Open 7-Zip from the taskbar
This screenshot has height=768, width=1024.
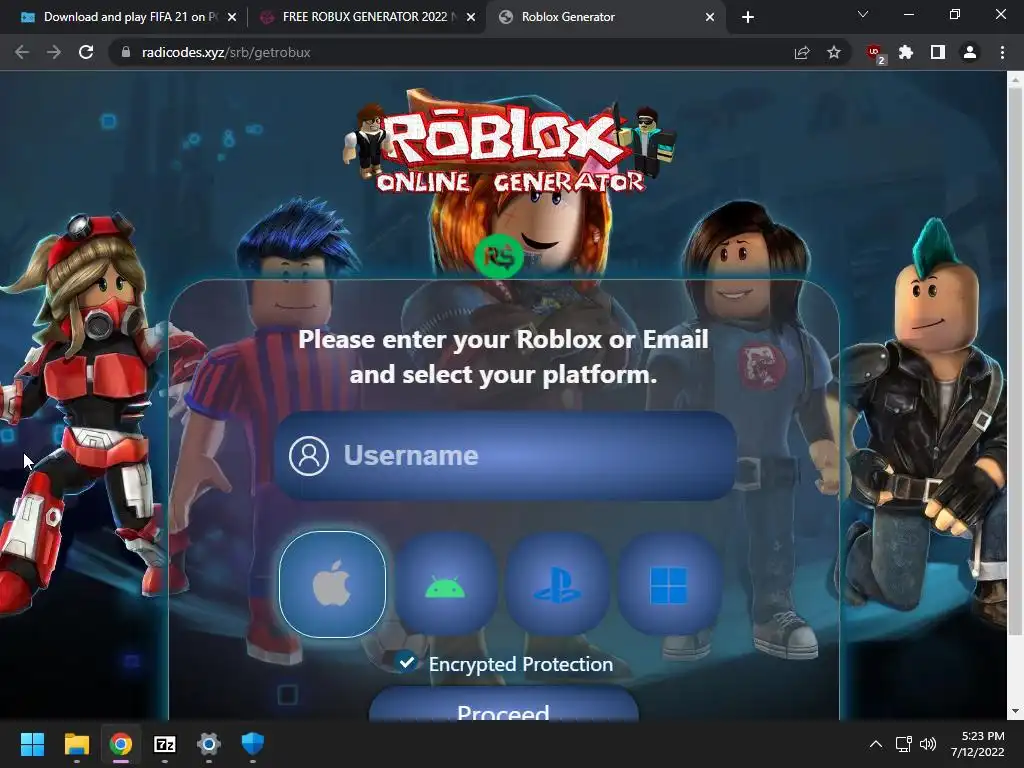(x=165, y=744)
